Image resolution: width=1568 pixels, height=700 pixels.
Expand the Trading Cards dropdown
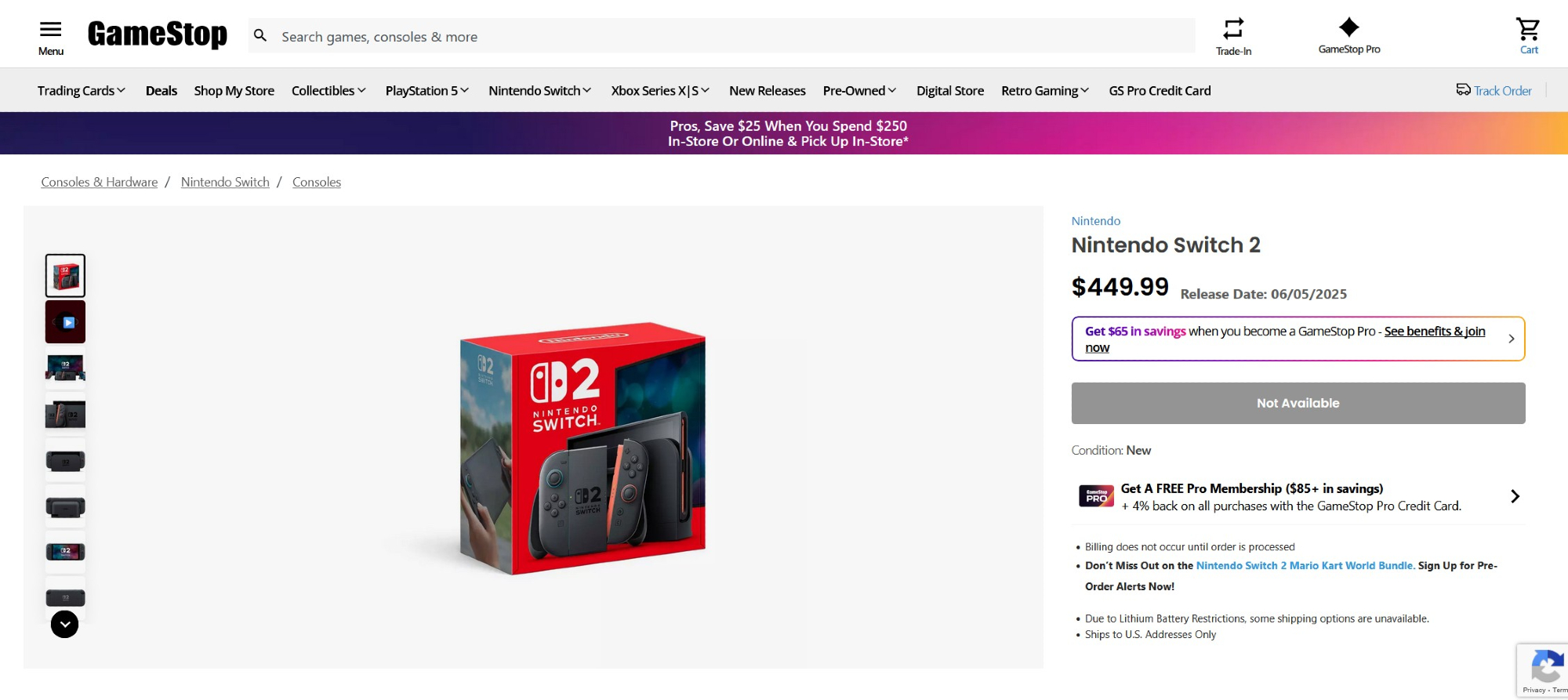pyautogui.click(x=82, y=91)
